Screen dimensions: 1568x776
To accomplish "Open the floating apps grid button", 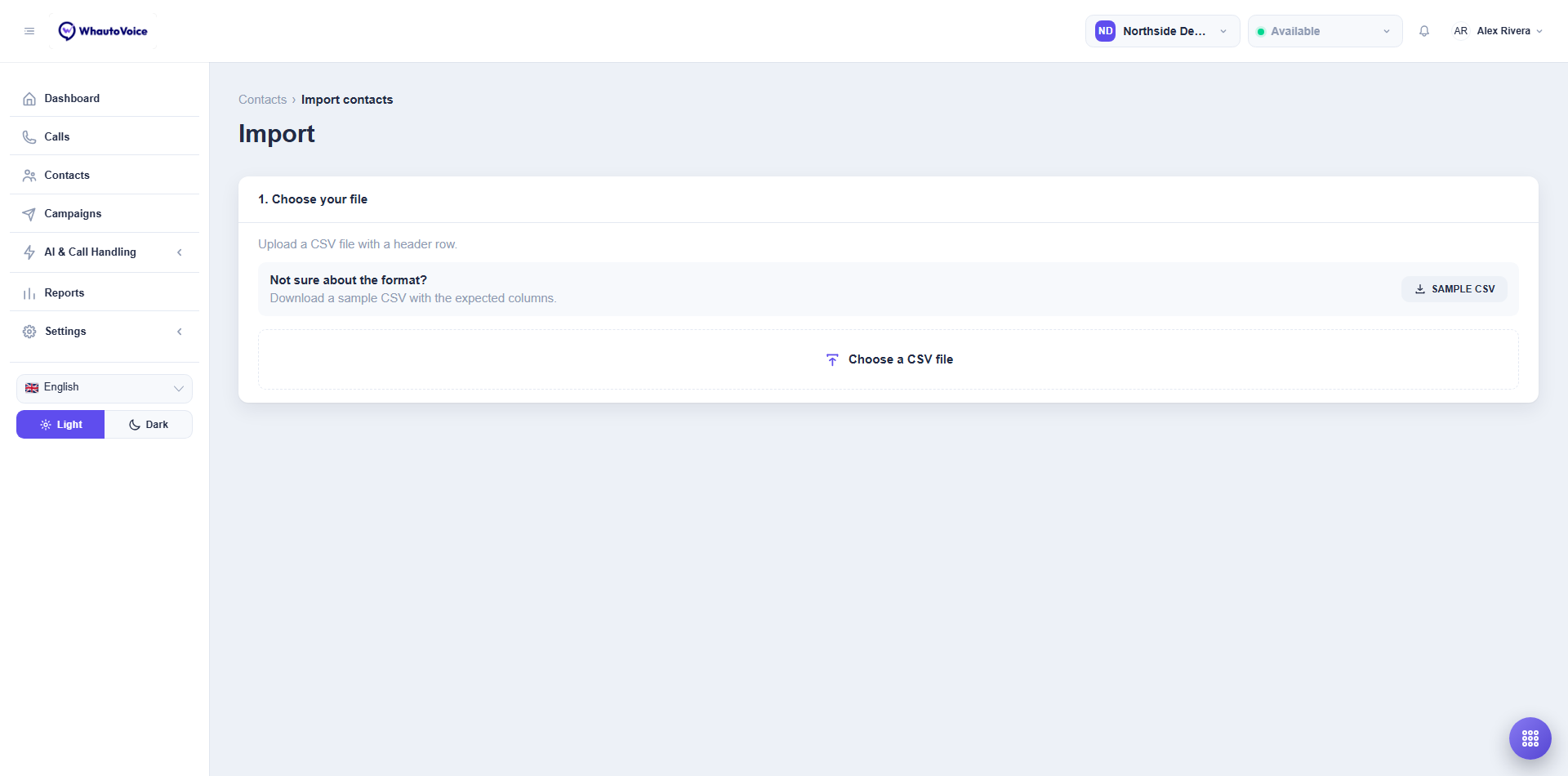I will 1530,738.
